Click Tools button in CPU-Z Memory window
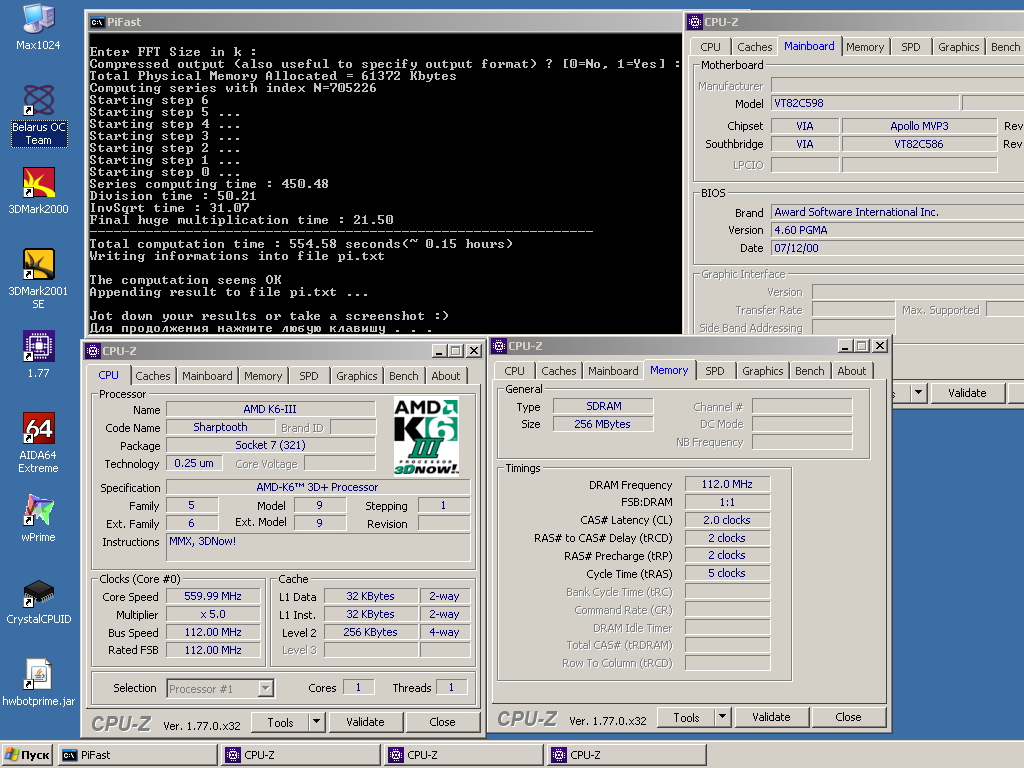Image resolution: width=1024 pixels, height=768 pixels. [686, 717]
